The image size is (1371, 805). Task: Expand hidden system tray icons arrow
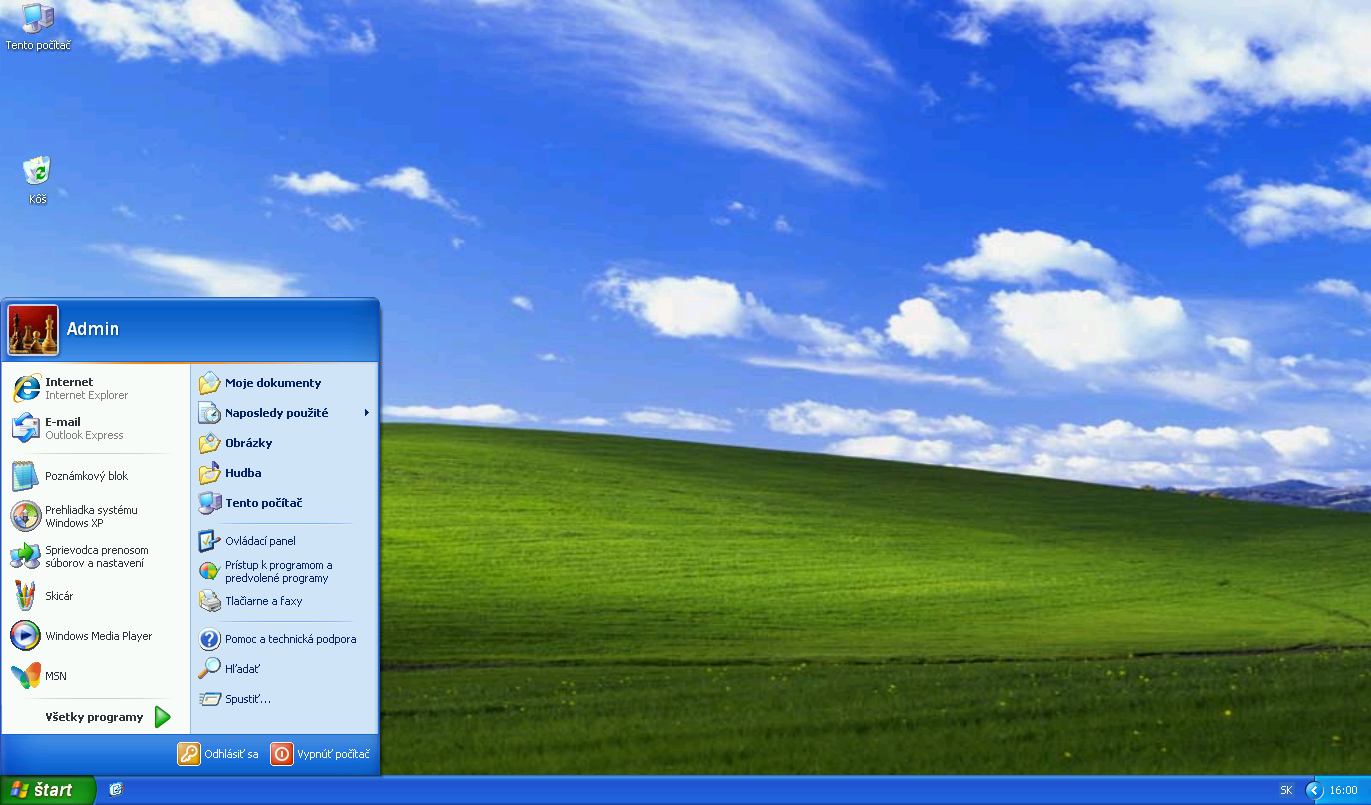point(1314,790)
